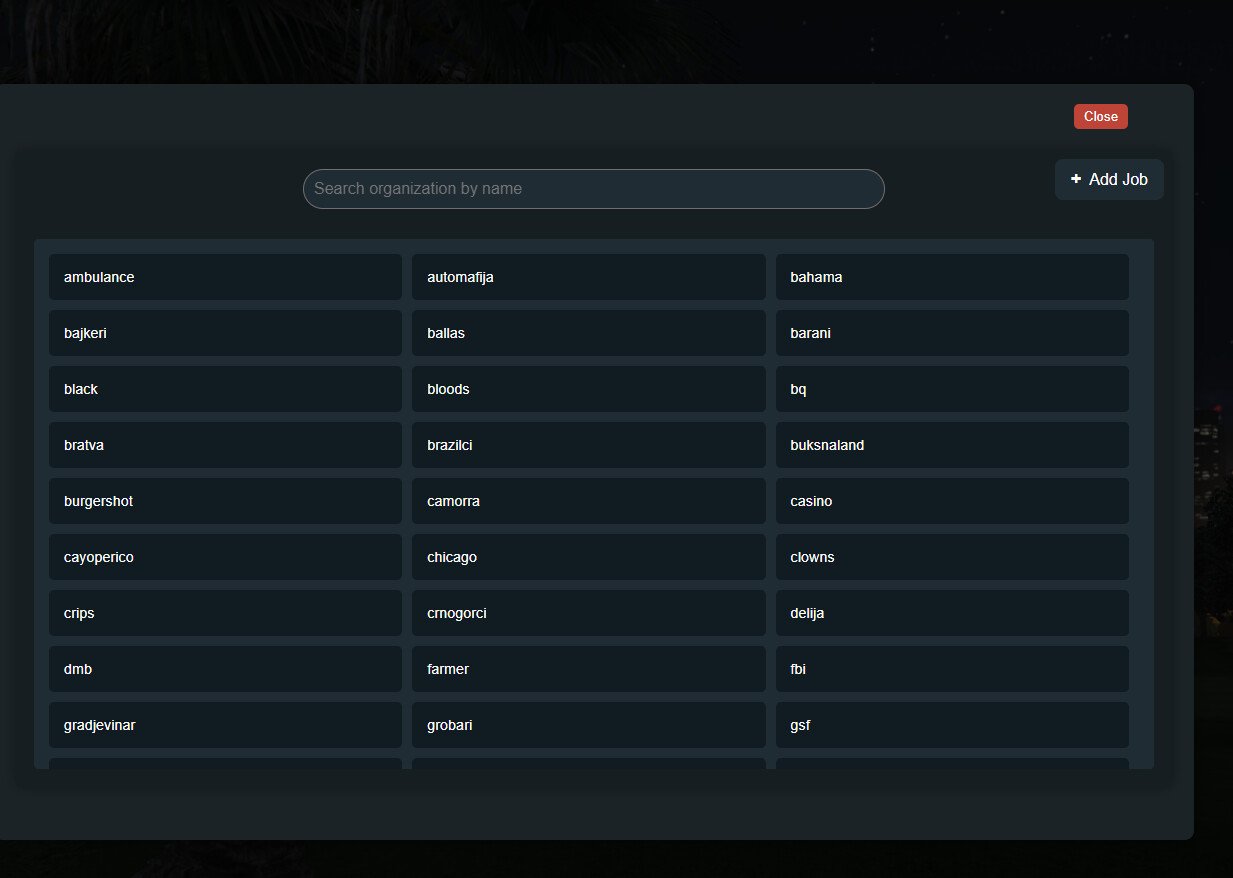Image resolution: width=1233 pixels, height=878 pixels.
Task: Select the gsf organization card
Action: [x=952, y=725]
